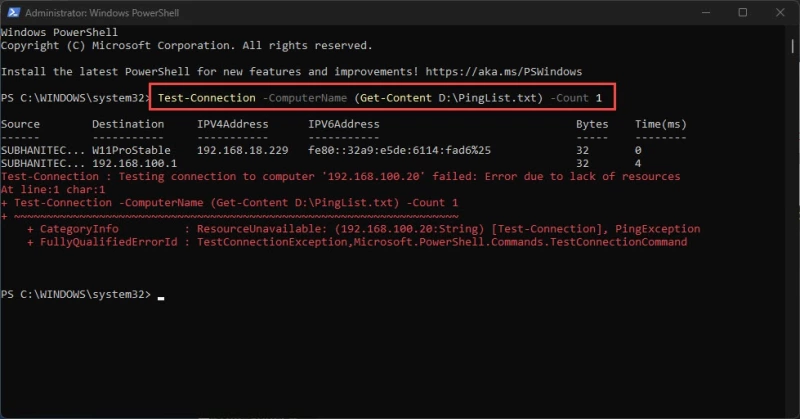Close the Administrator PowerShell window
800x419 pixels.
coord(780,12)
